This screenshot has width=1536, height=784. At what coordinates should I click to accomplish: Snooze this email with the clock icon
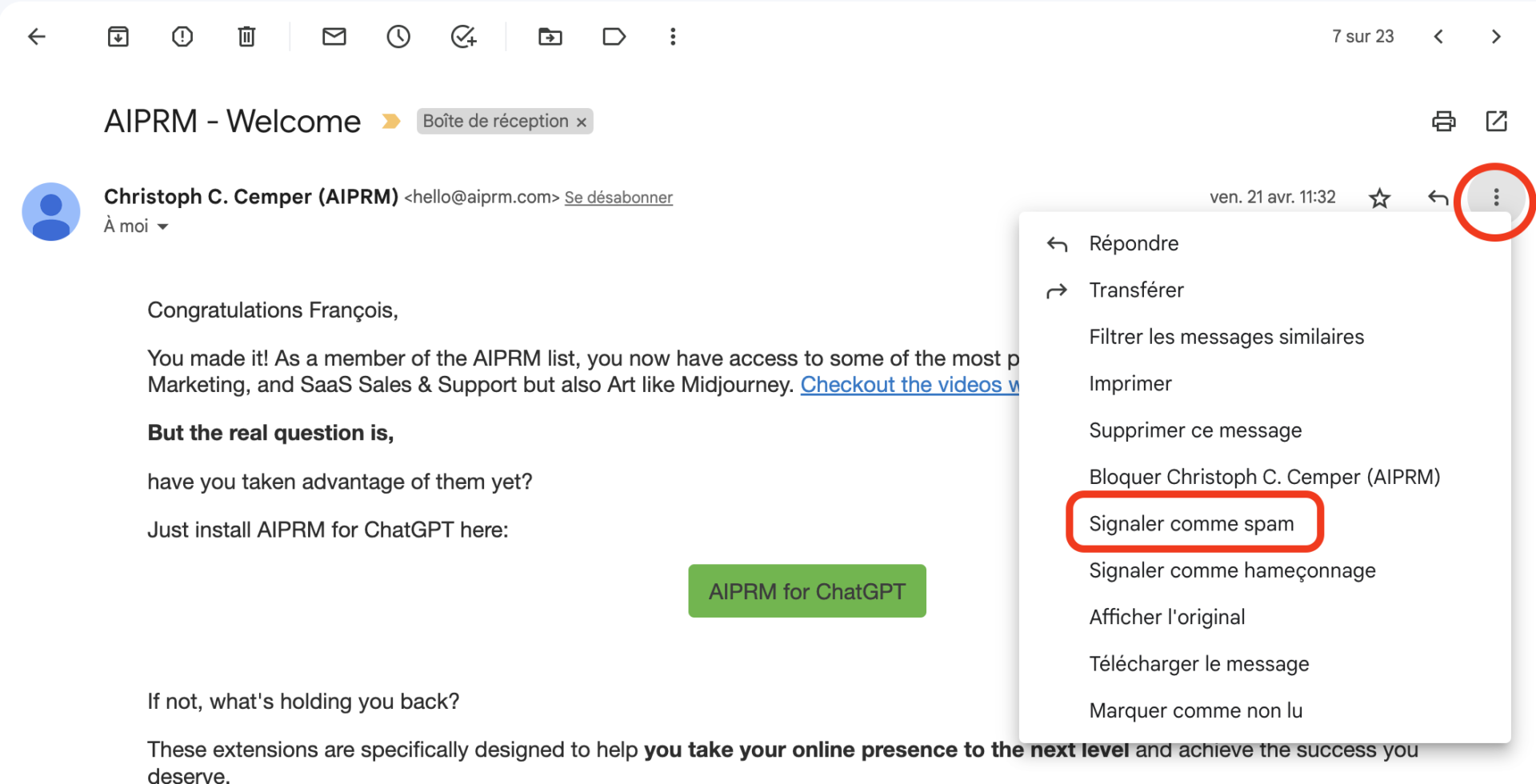coord(398,37)
